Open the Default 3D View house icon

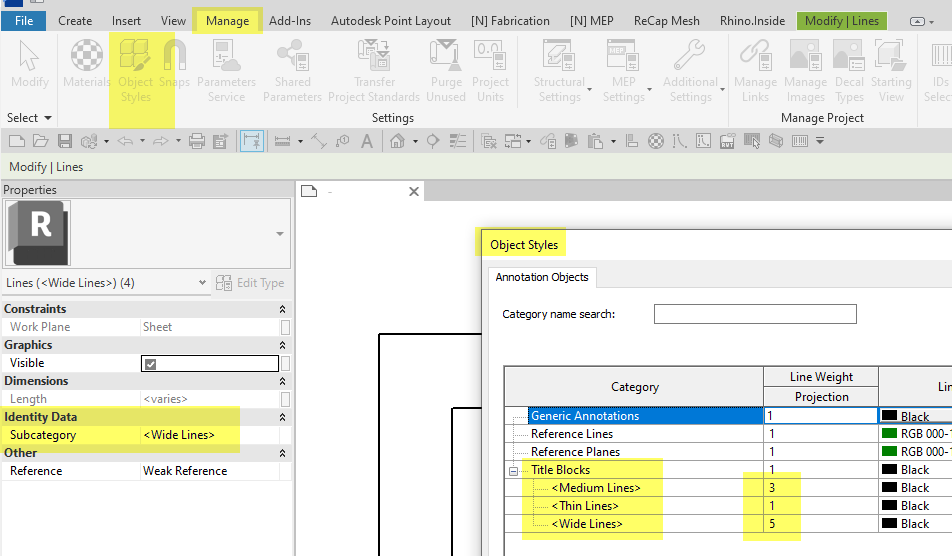tap(397, 141)
